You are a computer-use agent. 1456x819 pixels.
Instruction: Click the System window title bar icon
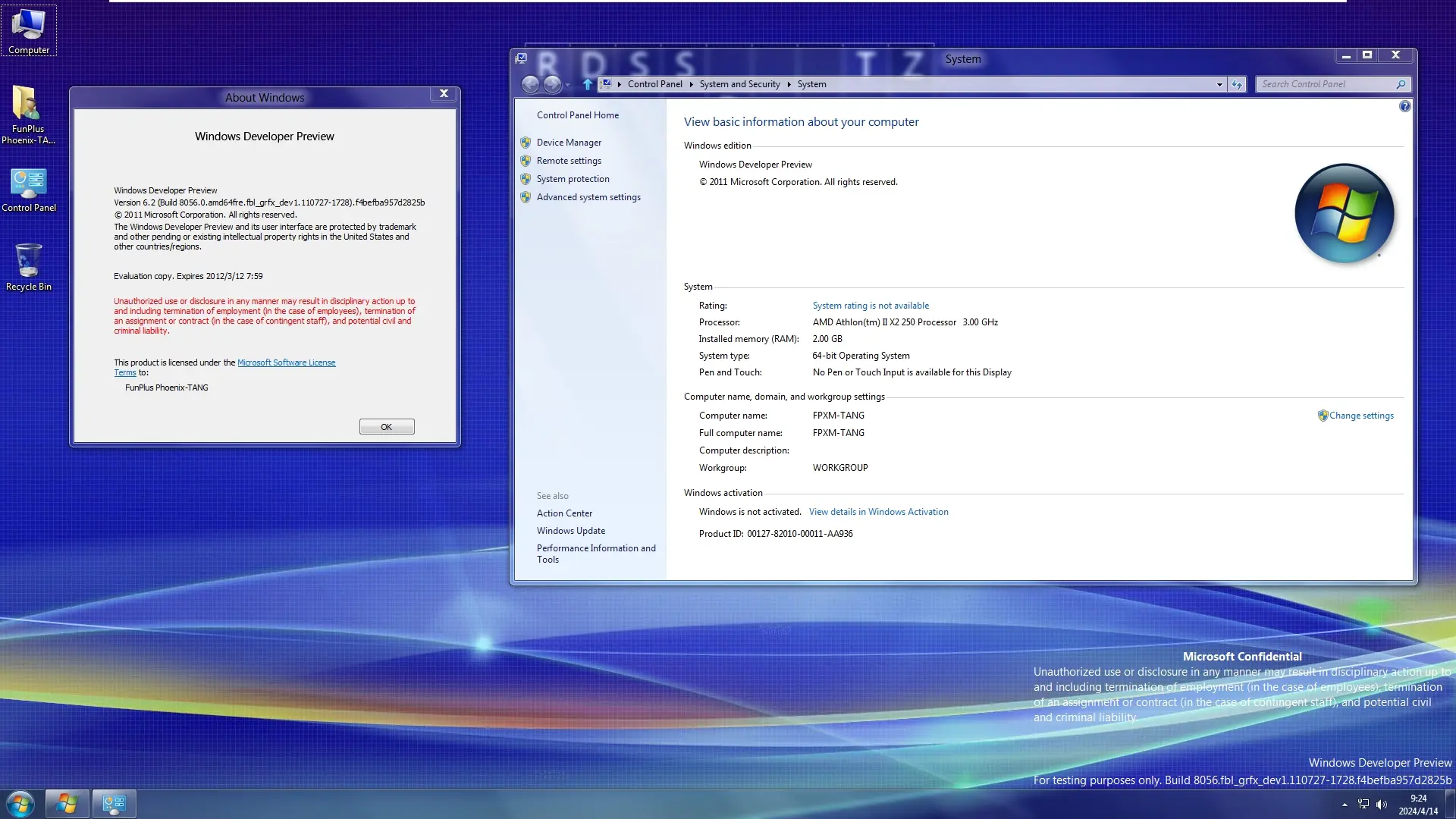(x=521, y=58)
